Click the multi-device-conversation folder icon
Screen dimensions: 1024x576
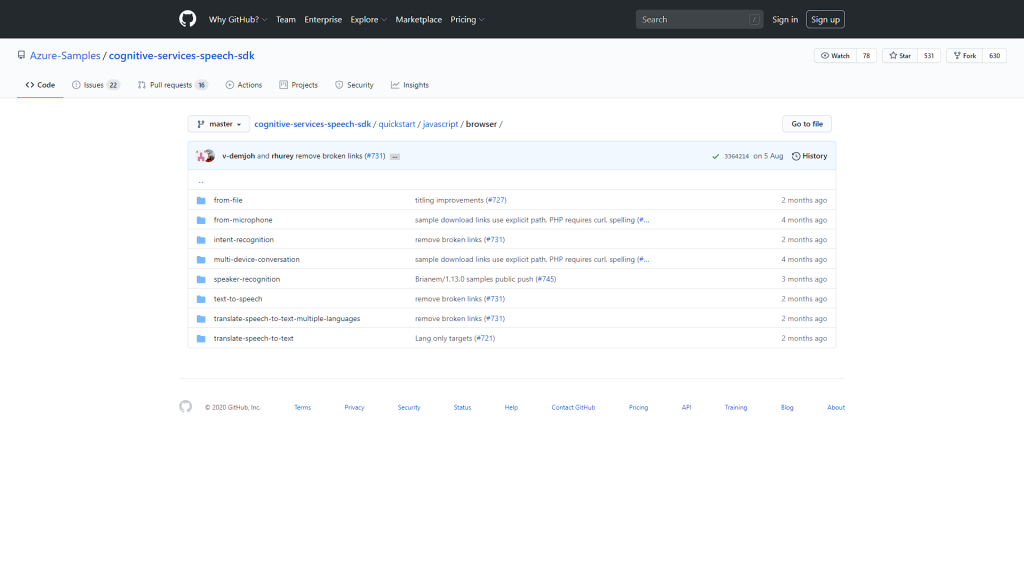point(201,259)
